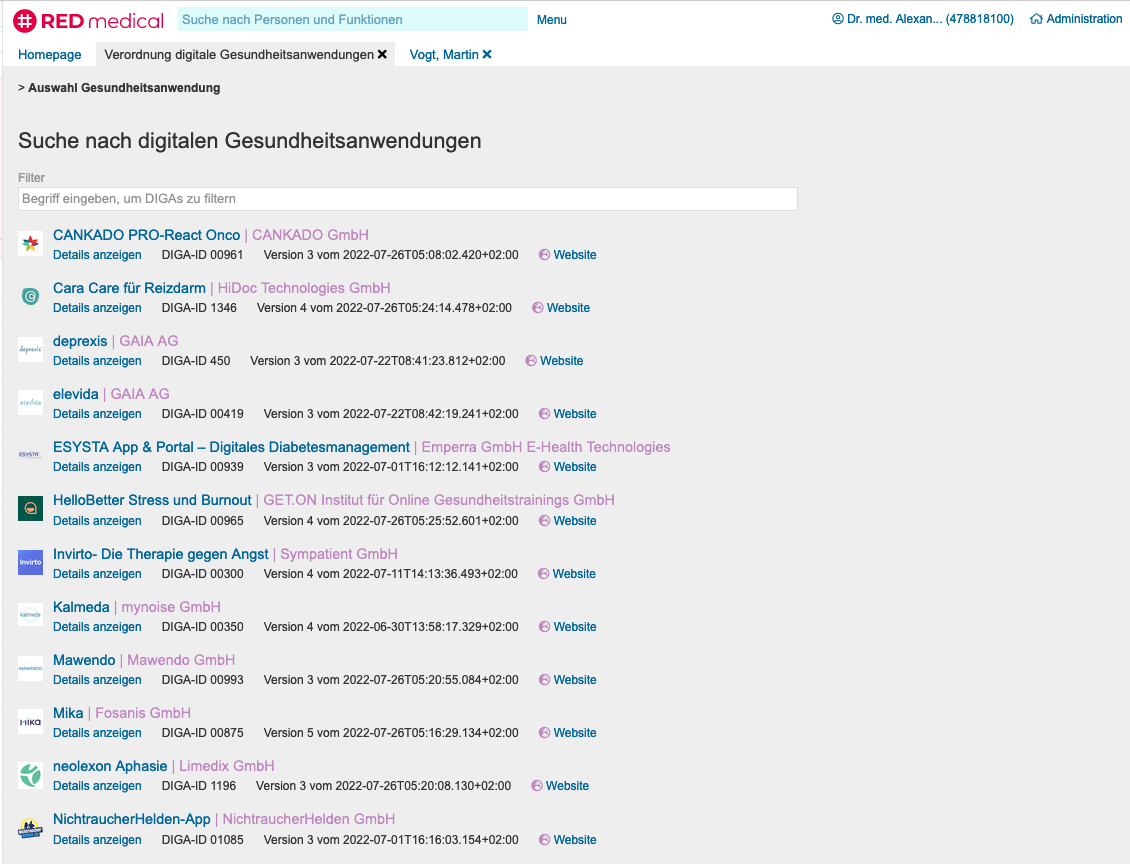The image size is (1130, 864).
Task: Switch to the Vogt, Martin tab
Action: [443, 55]
